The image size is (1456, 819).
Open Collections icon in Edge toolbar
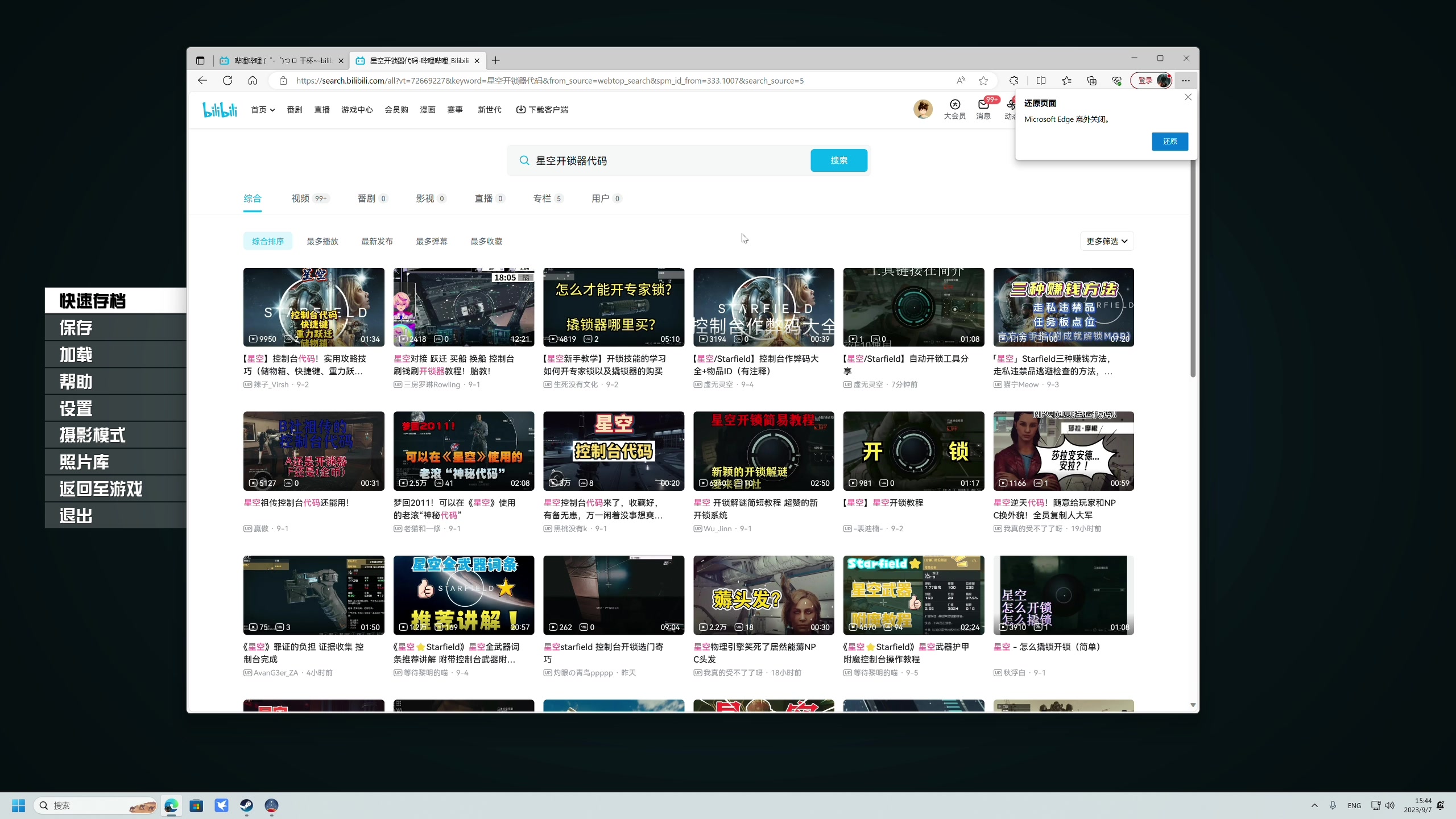tap(1092, 80)
